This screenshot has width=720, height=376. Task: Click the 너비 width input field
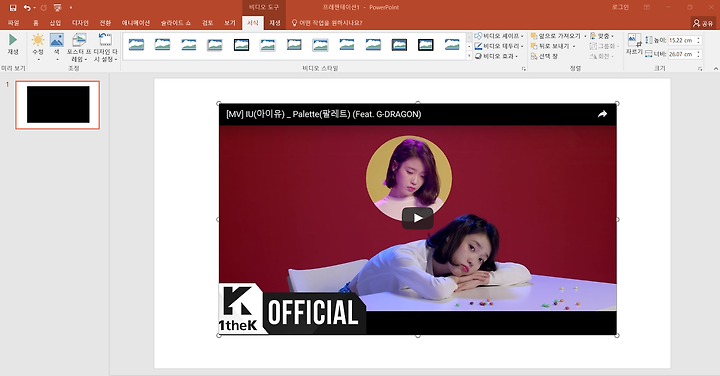(x=681, y=54)
